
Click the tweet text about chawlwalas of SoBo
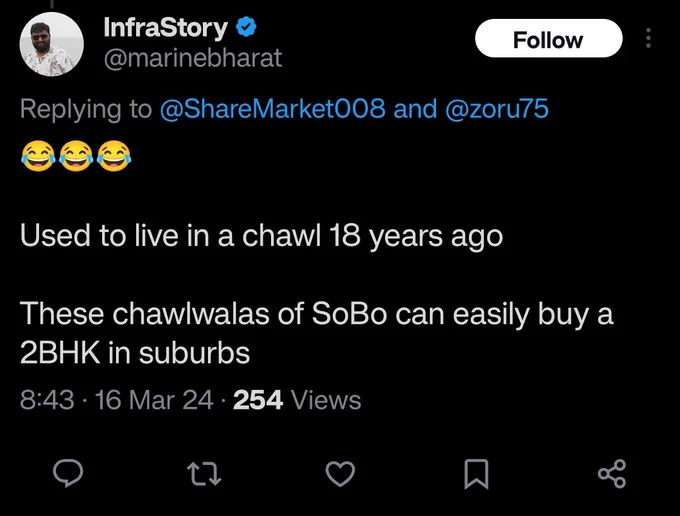[x=316, y=333]
